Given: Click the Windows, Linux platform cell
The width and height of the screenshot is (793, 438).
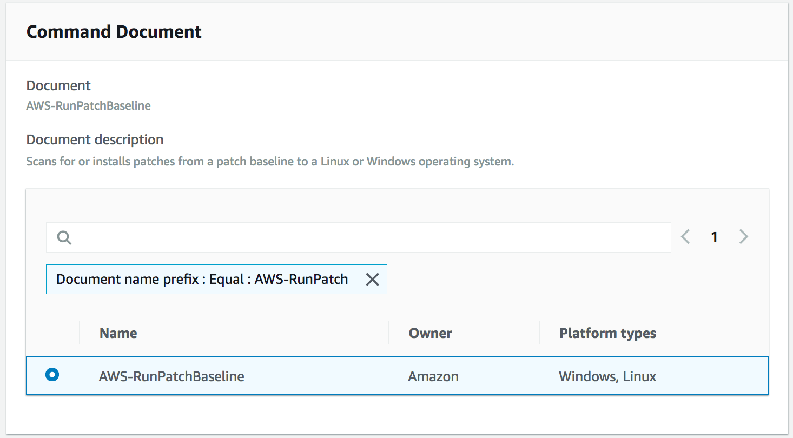Looking at the screenshot, I should coord(608,377).
